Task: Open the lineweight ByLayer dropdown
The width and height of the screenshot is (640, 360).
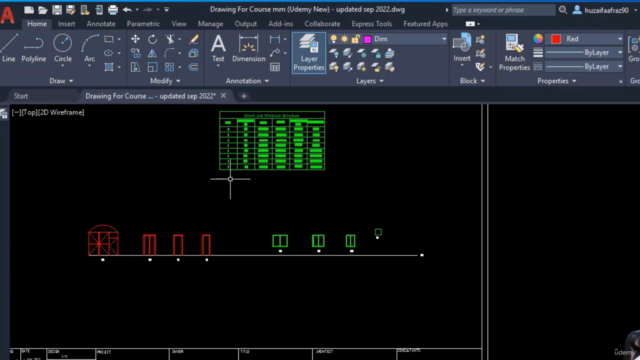Action: (620, 53)
